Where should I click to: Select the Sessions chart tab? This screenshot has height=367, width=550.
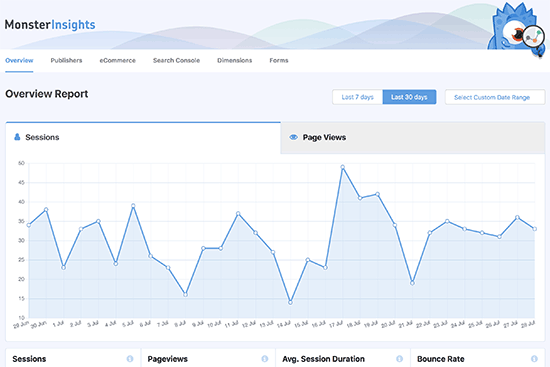pos(143,138)
